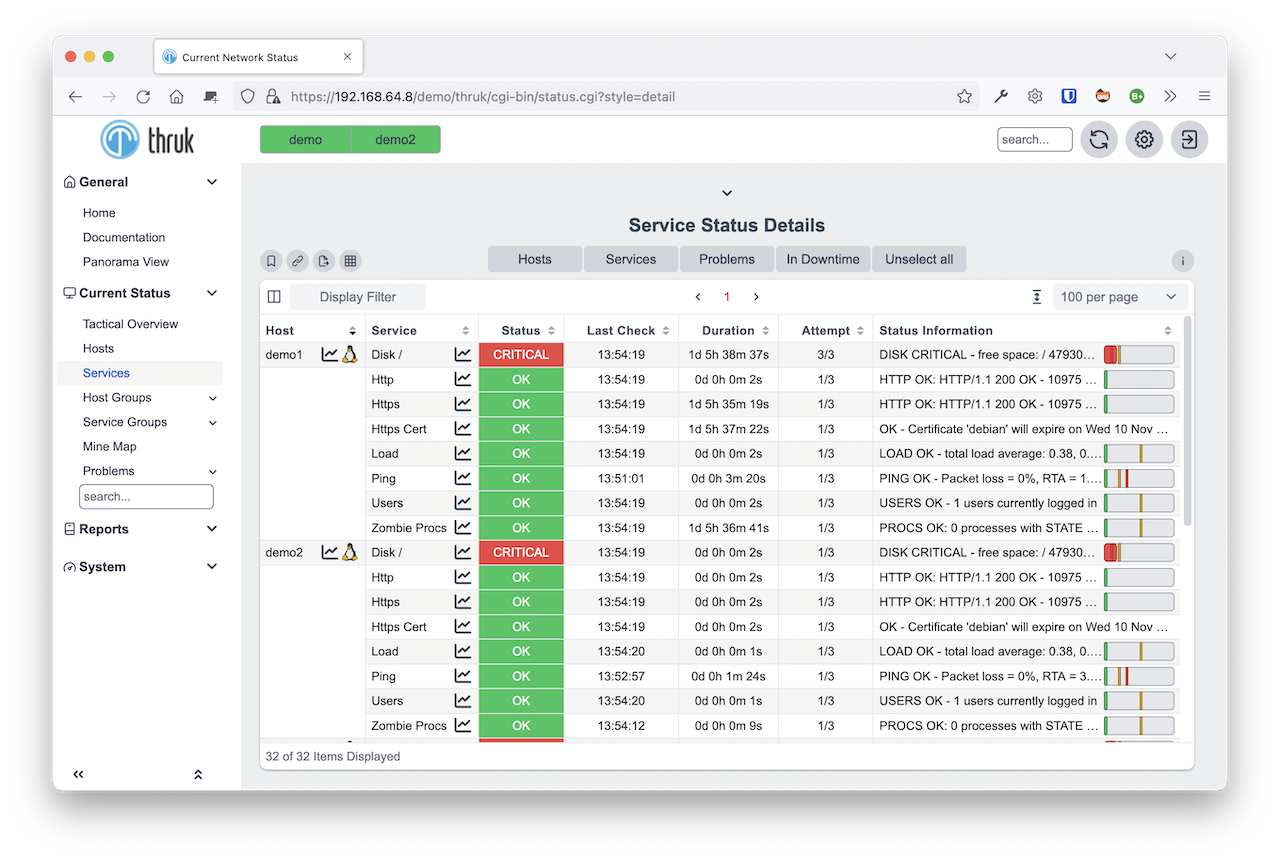Open Tactical Overview in the sidebar
Viewport: 1280px width, 860px height.
130,324
